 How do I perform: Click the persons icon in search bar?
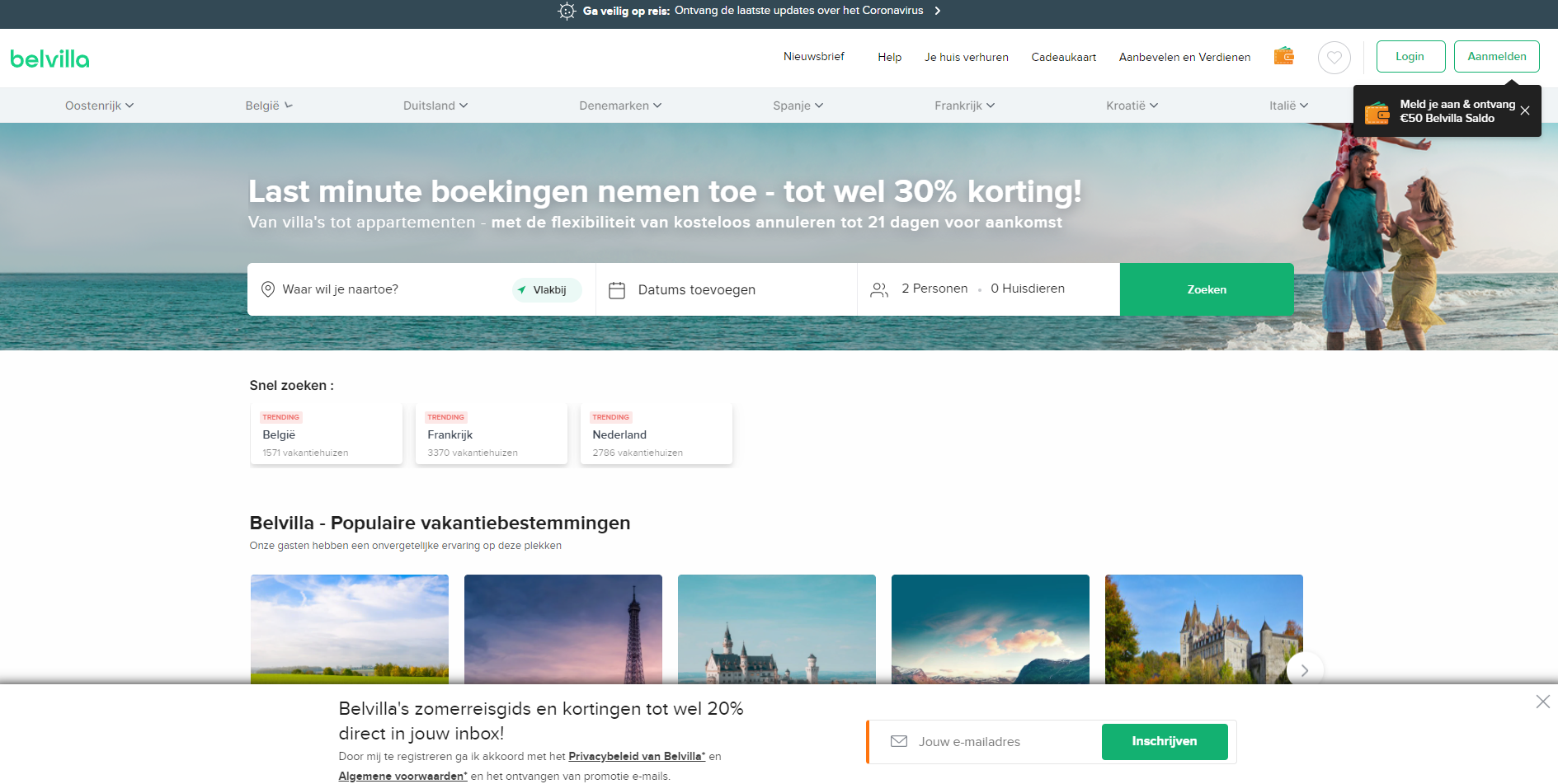click(879, 290)
